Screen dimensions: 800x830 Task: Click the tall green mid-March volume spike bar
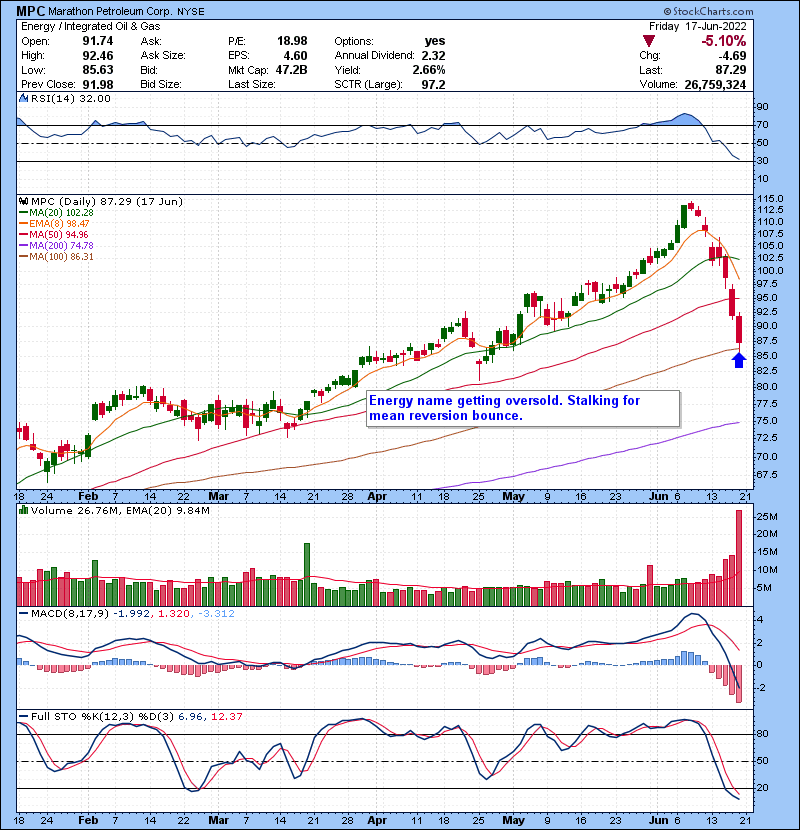307,574
